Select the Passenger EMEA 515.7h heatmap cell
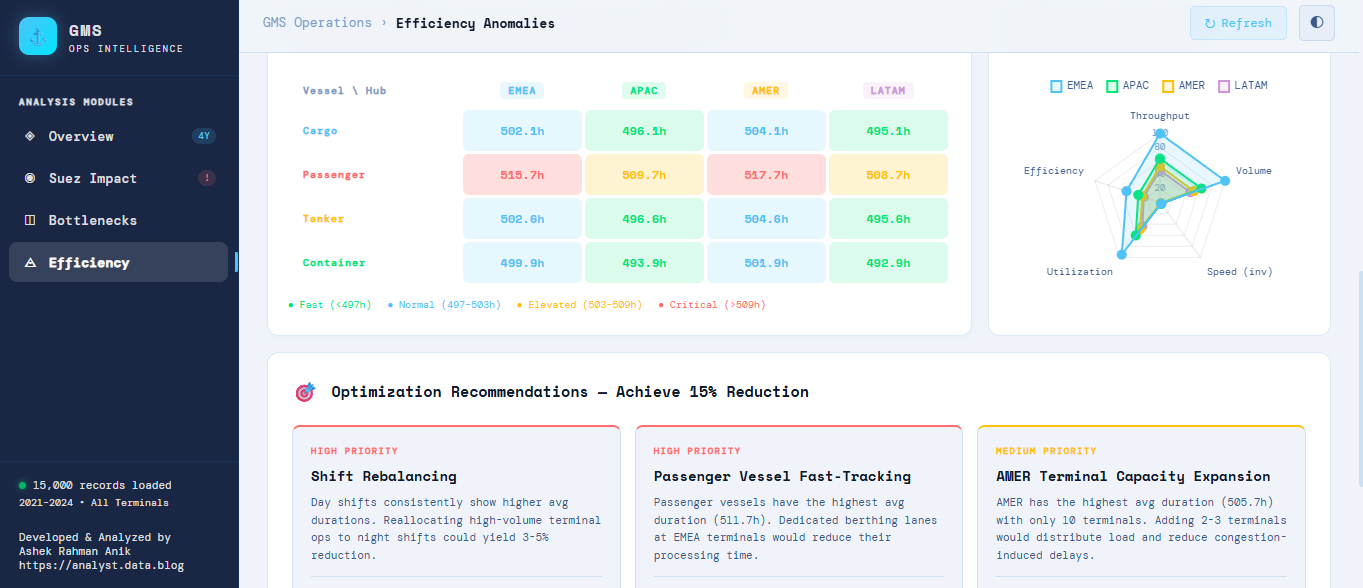1363x588 pixels. pyautogui.click(x=522, y=175)
